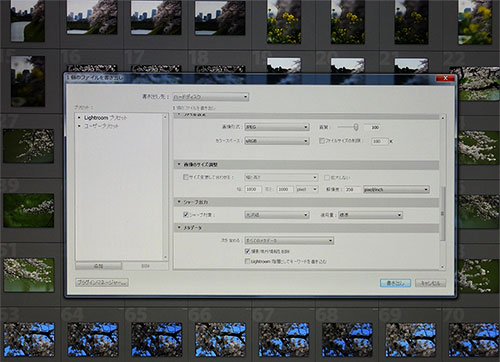
Task: Click the Add preset button
Action: click(x=98, y=266)
